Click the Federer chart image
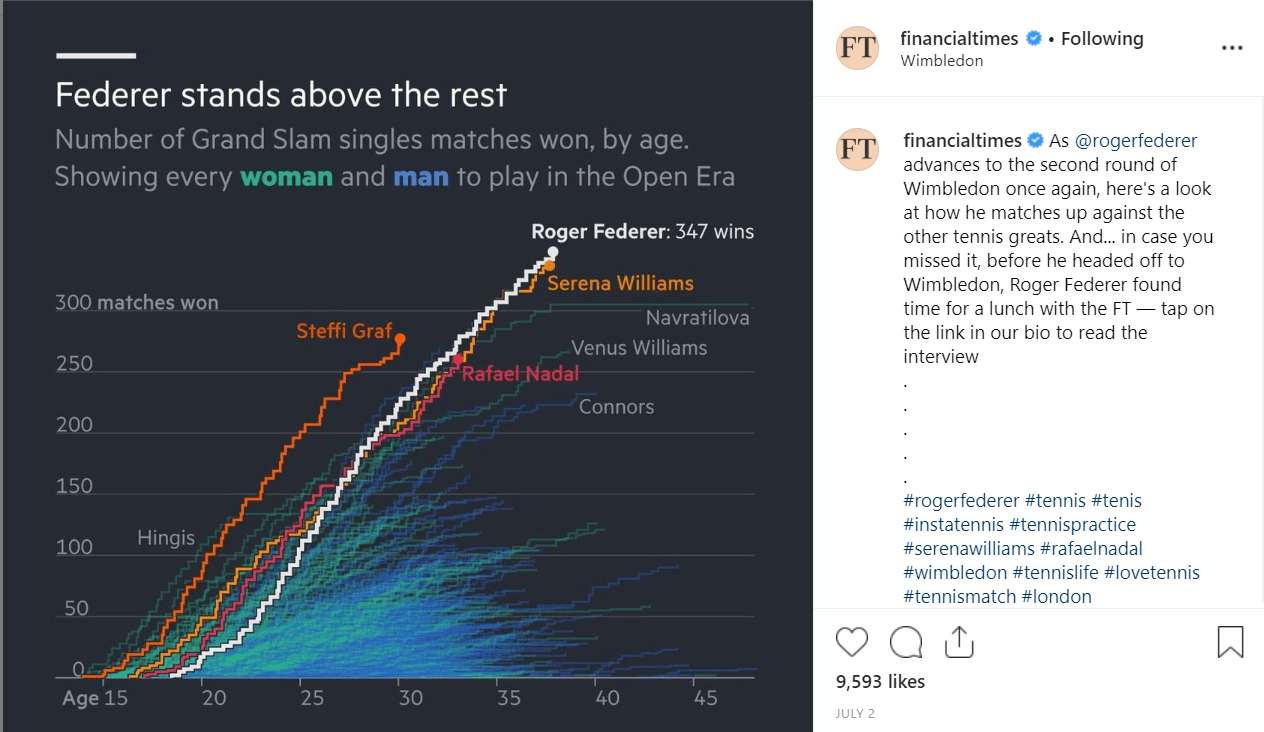Viewport: 1264px width, 732px height. [x=405, y=366]
